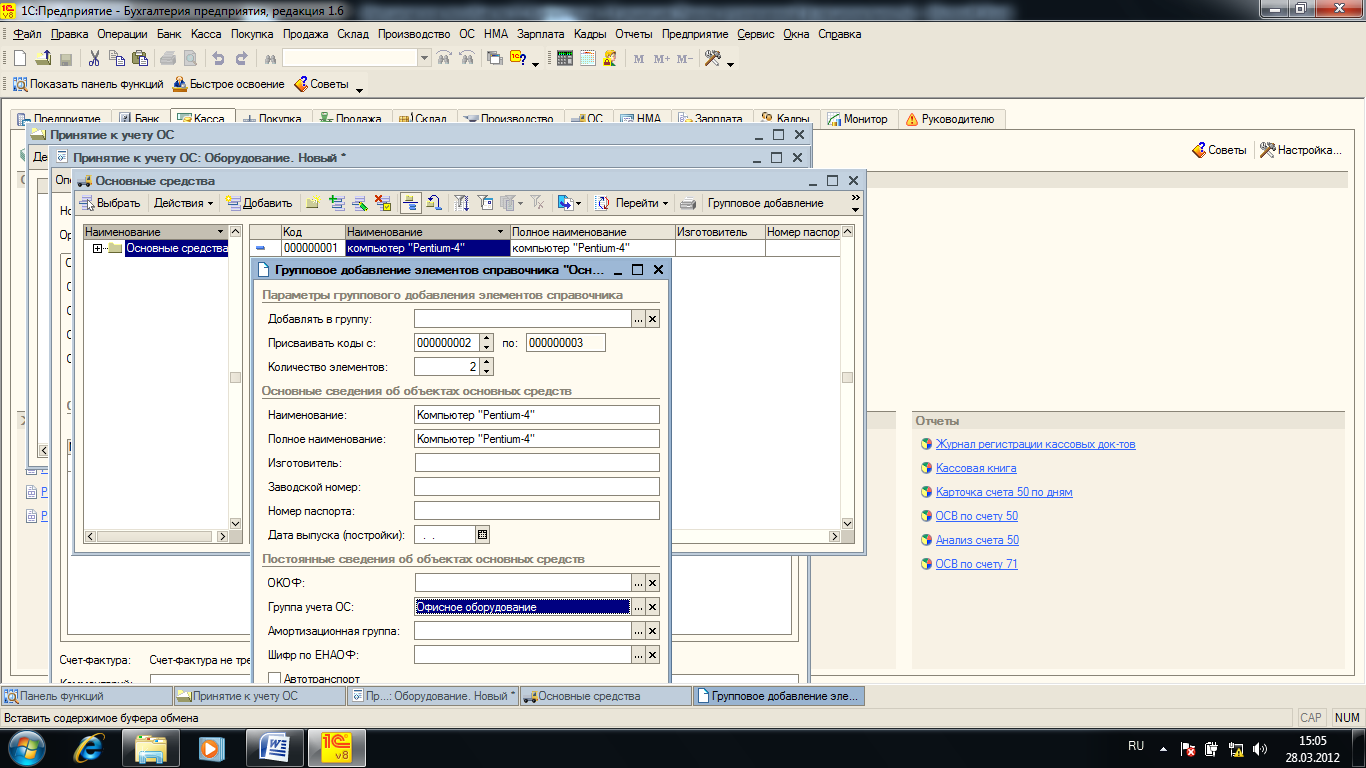Click the Add by copying icon in Основные средства

click(x=338, y=203)
